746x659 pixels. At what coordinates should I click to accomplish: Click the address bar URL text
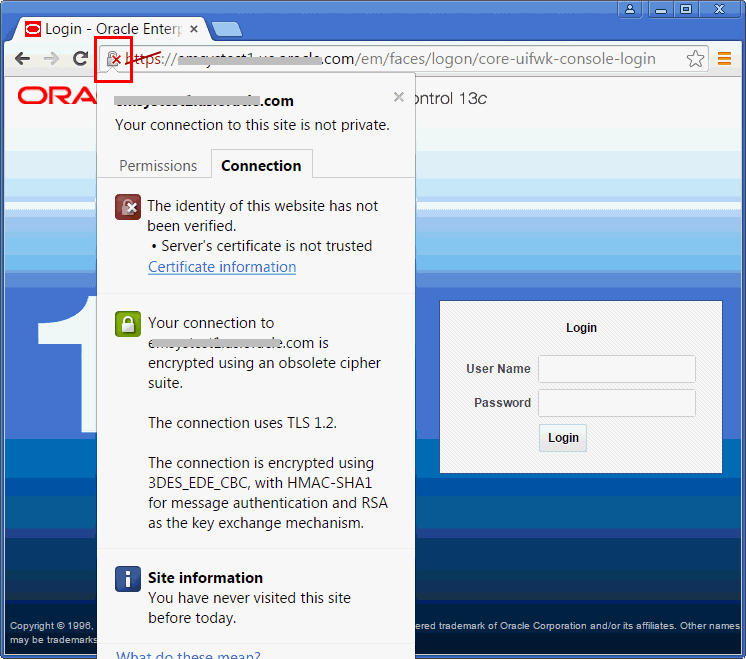click(x=390, y=59)
